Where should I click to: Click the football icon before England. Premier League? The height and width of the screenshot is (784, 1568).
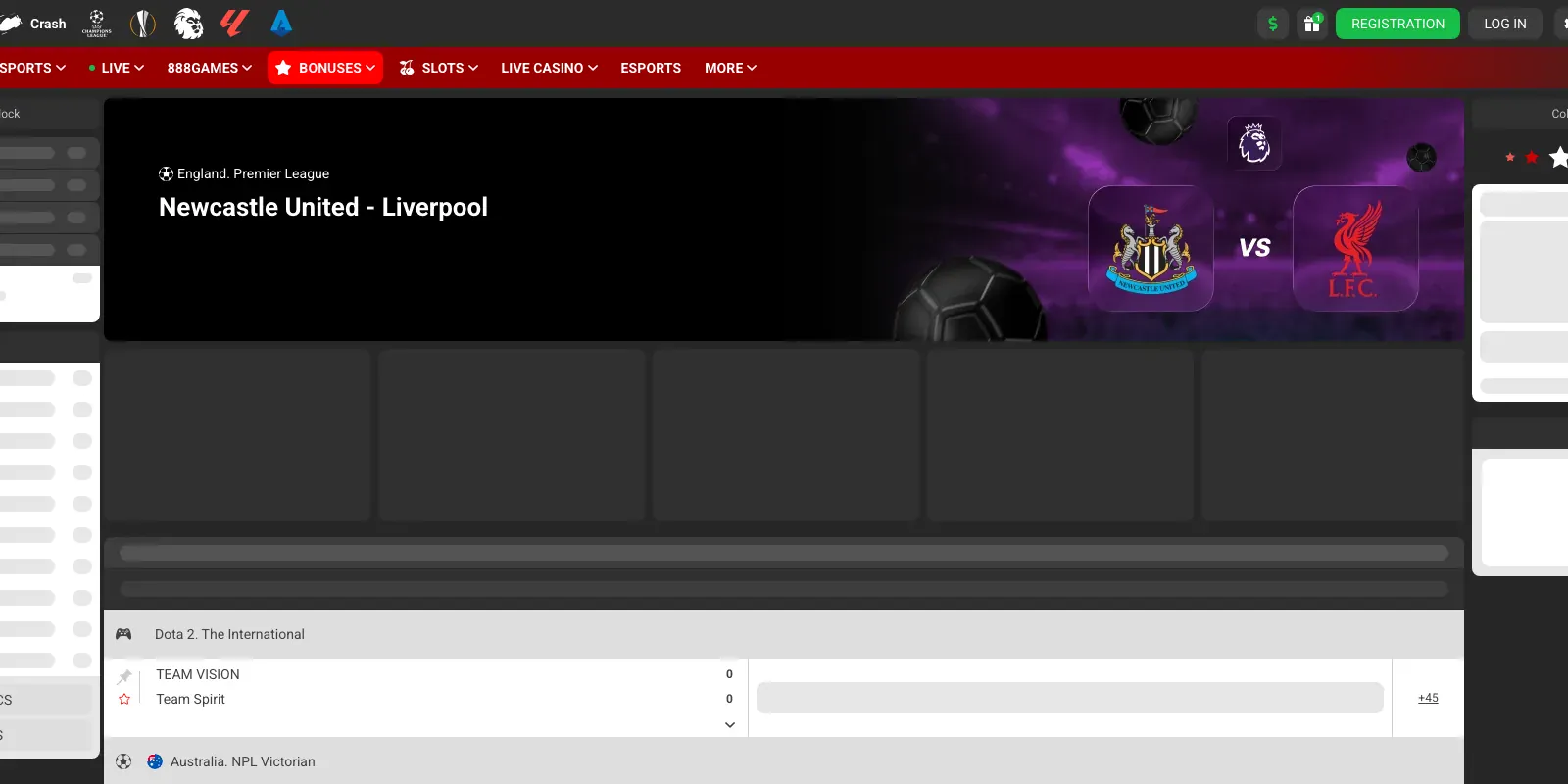(x=166, y=173)
